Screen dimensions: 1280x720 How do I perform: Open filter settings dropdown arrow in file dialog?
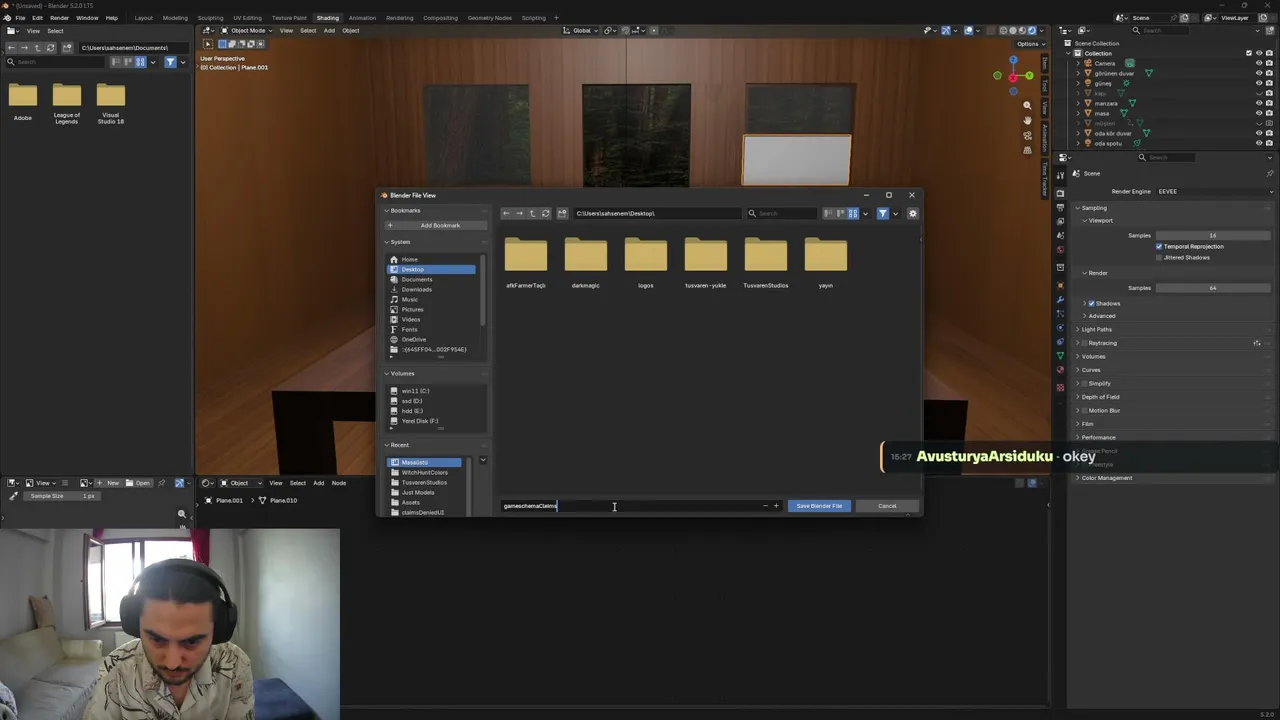tap(895, 213)
